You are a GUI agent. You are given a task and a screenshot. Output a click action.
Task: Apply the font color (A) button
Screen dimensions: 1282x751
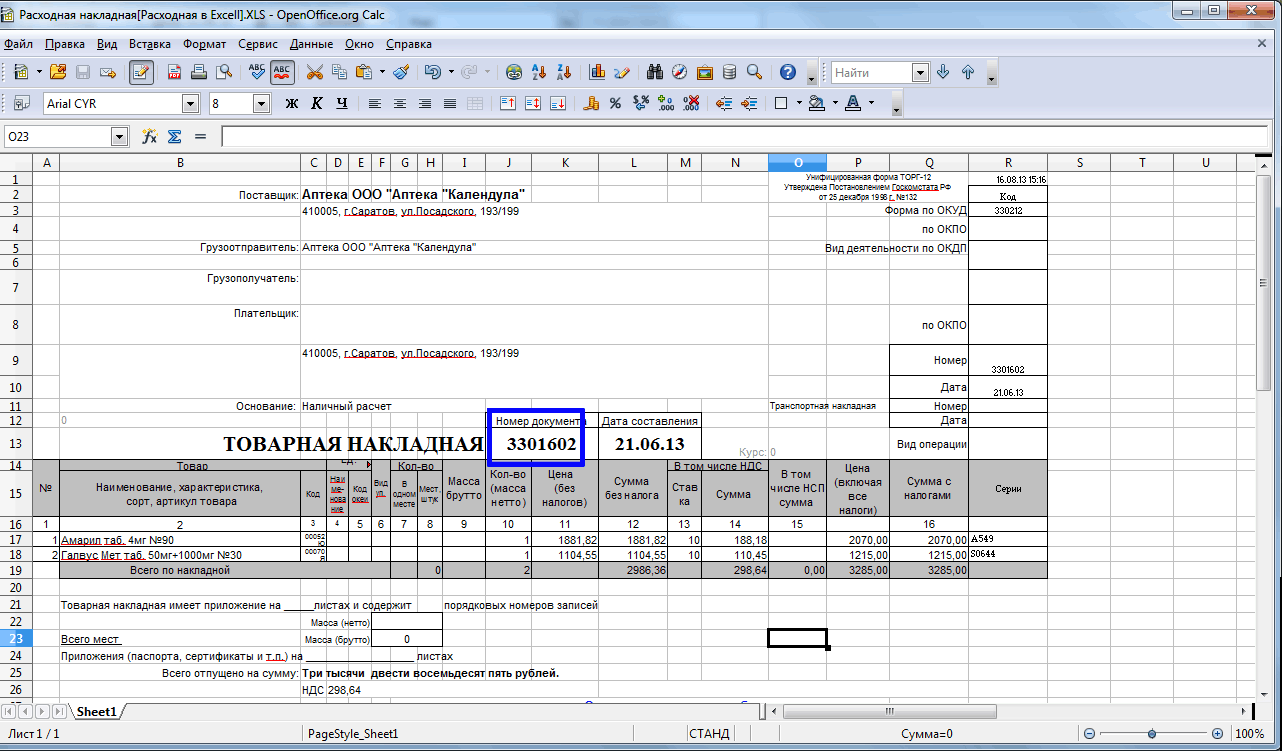pos(852,103)
